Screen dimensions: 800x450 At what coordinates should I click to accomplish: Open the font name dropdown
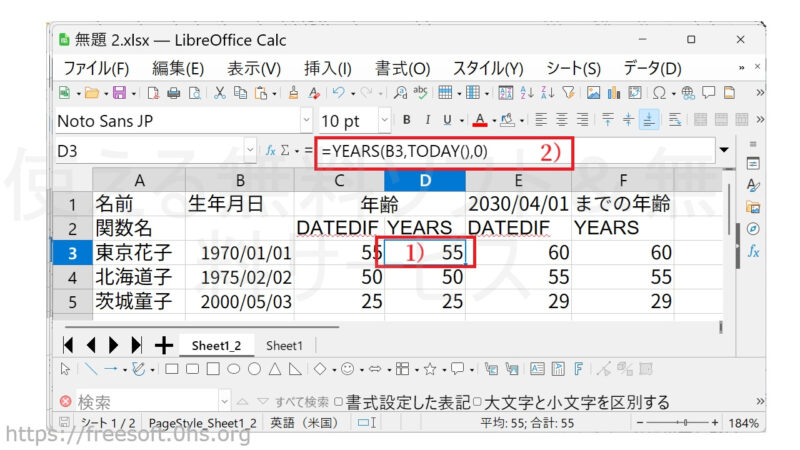(305, 121)
